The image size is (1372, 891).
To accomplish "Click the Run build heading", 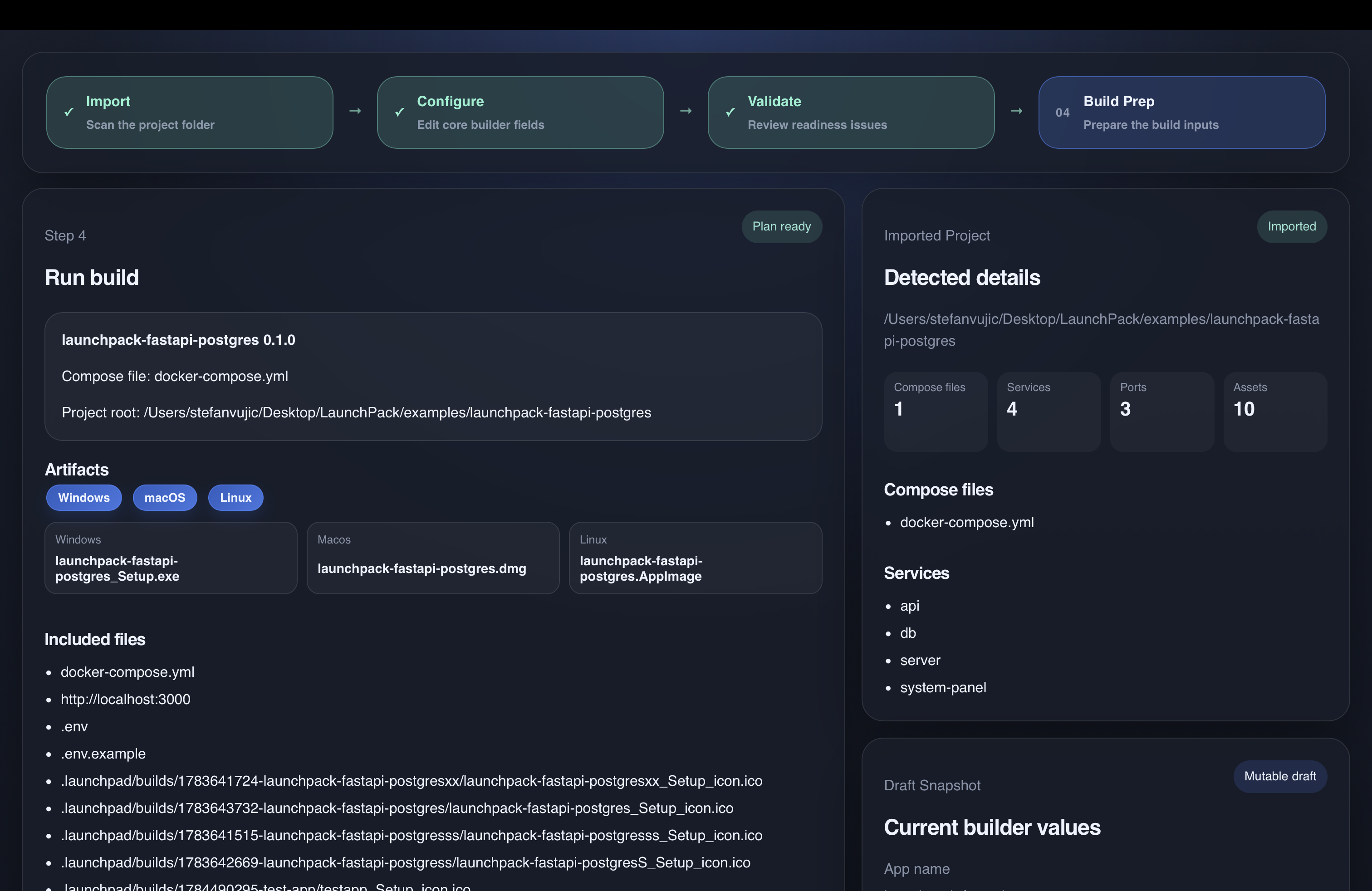I will click(x=92, y=278).
